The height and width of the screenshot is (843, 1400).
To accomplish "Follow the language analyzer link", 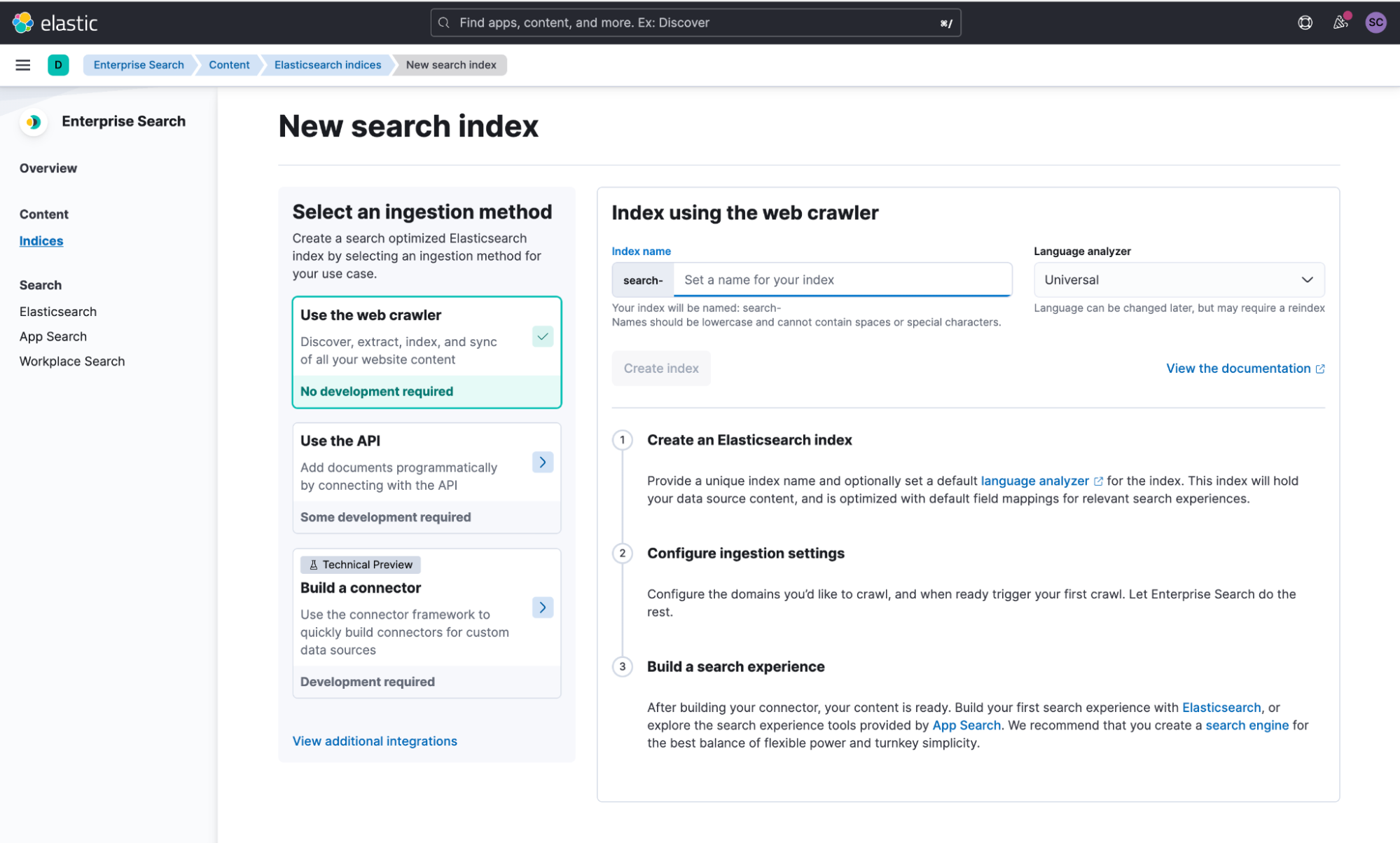I will tap(1034, 481).
